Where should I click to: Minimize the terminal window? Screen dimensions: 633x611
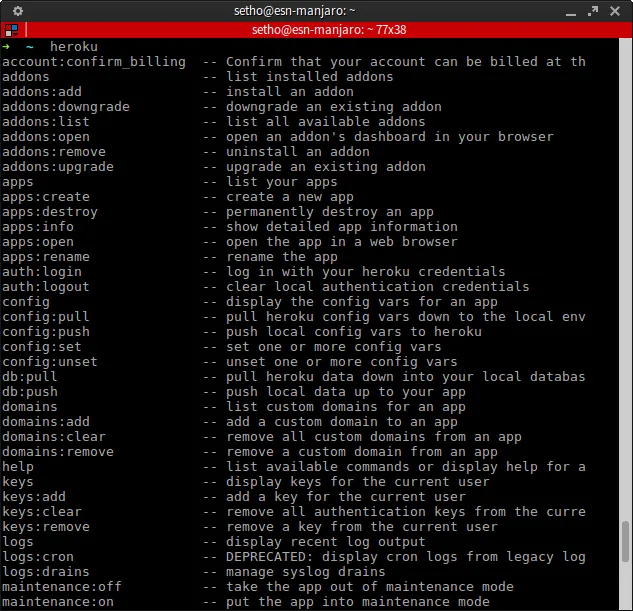click(570, 13)
